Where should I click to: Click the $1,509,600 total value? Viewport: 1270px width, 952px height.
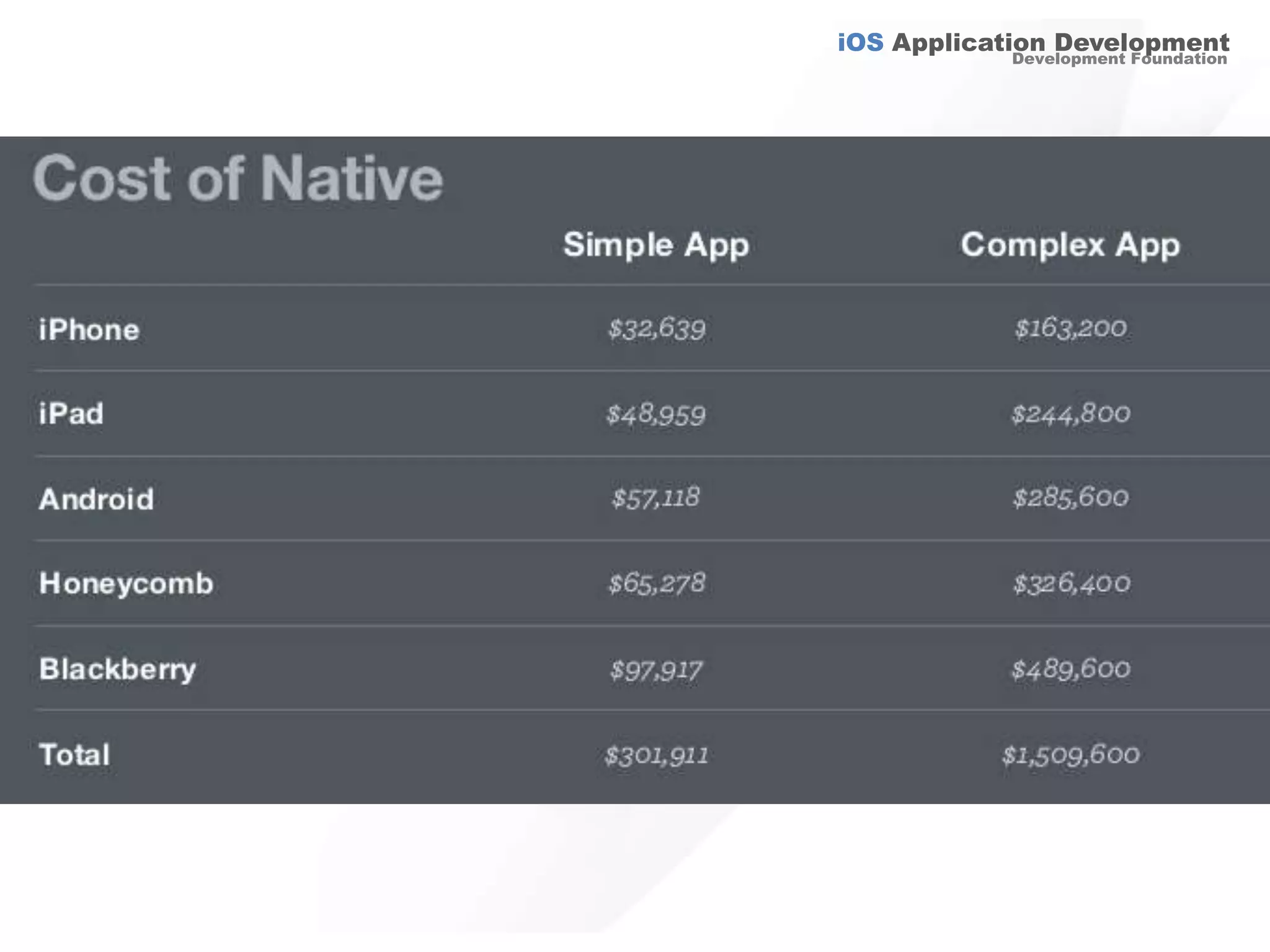point(1071,755)
